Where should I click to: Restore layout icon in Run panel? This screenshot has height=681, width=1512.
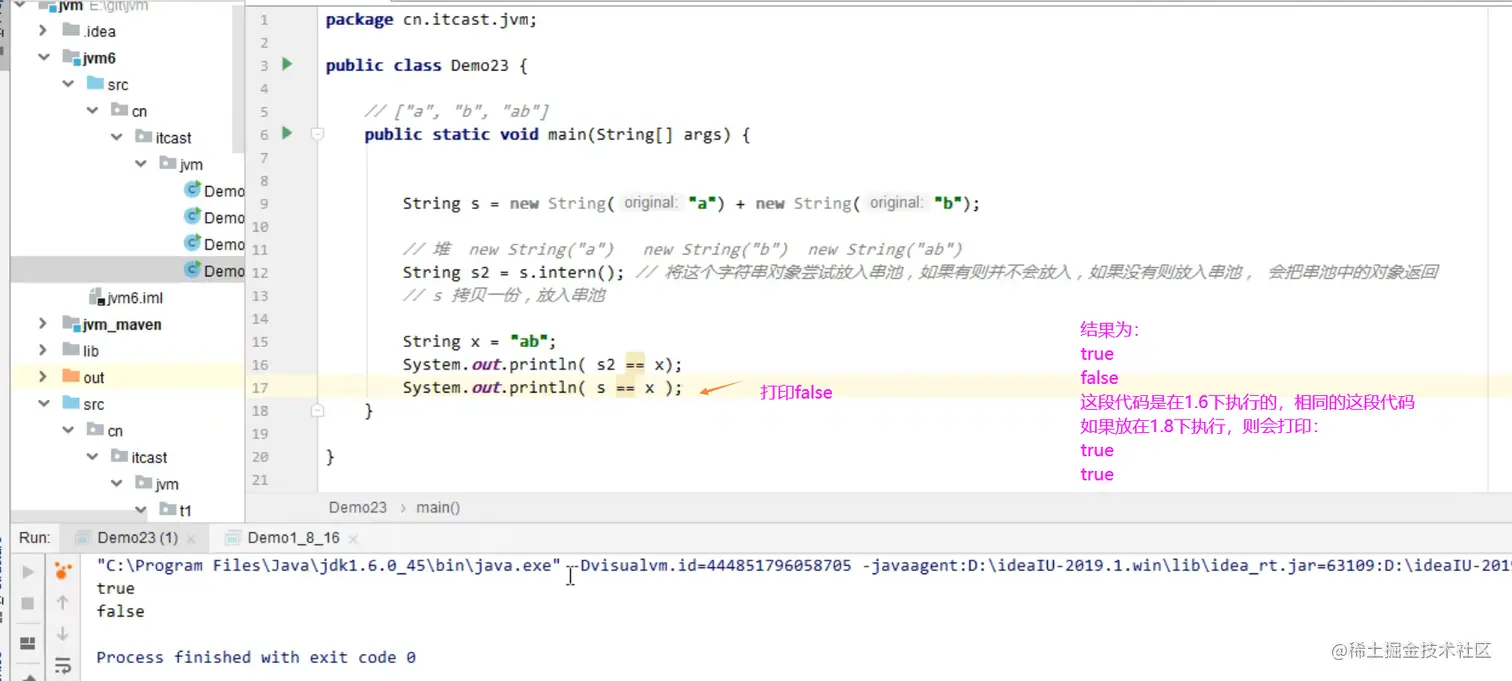(x=28, y=642)
